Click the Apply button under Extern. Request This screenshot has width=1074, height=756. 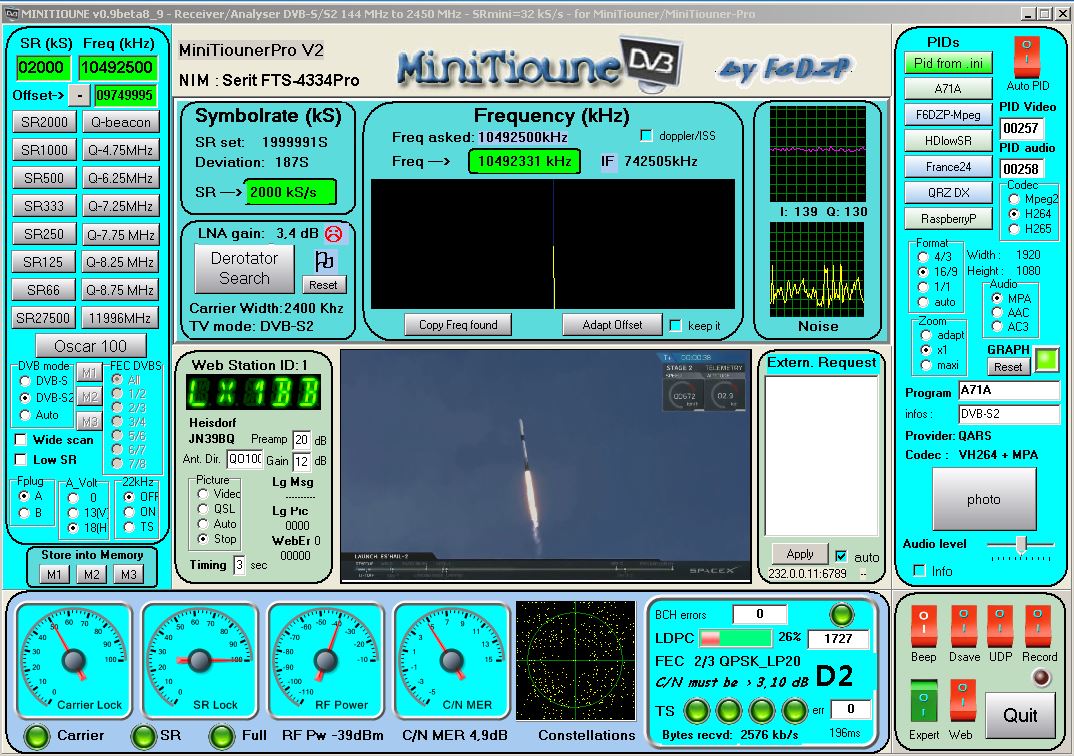[799, 554]
